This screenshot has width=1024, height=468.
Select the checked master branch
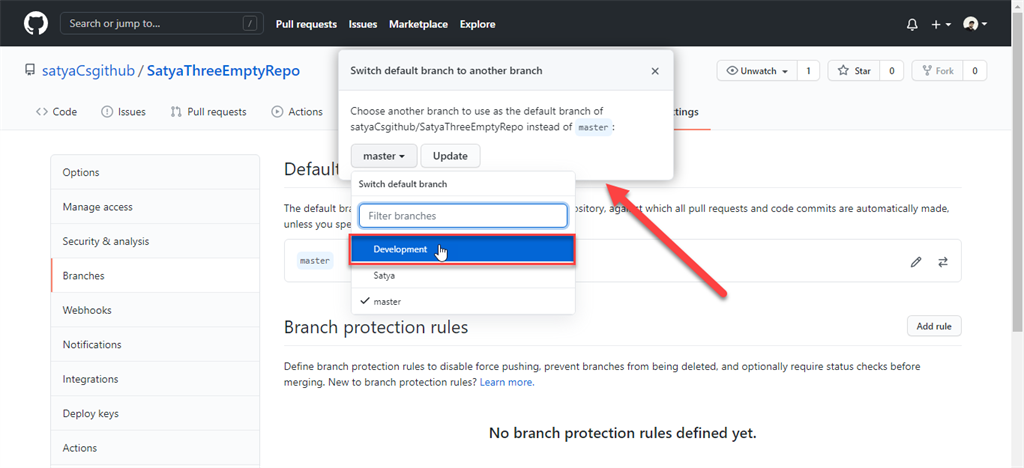(463, 302)
